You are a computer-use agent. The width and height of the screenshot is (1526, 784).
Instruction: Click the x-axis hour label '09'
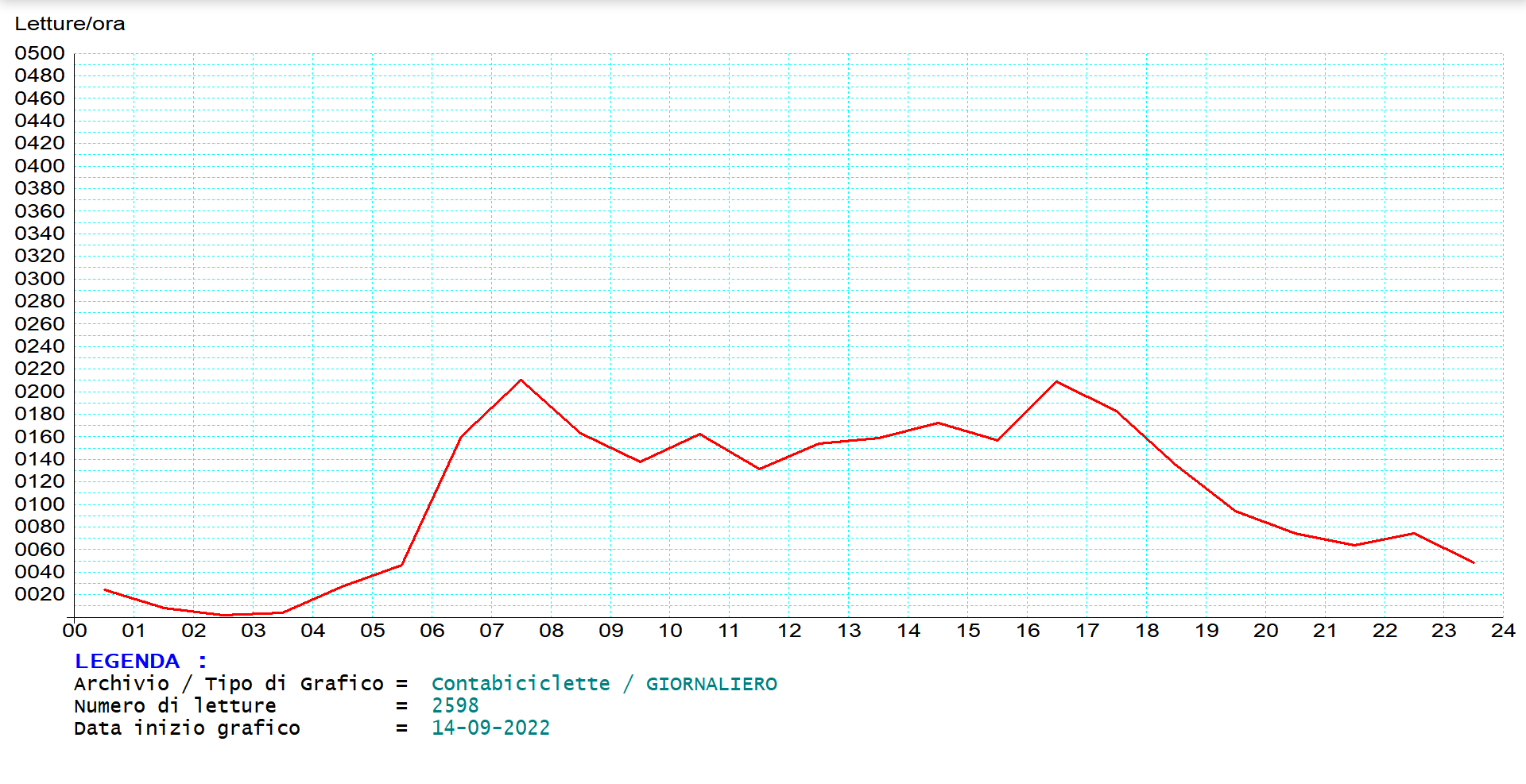pos(611,631)
